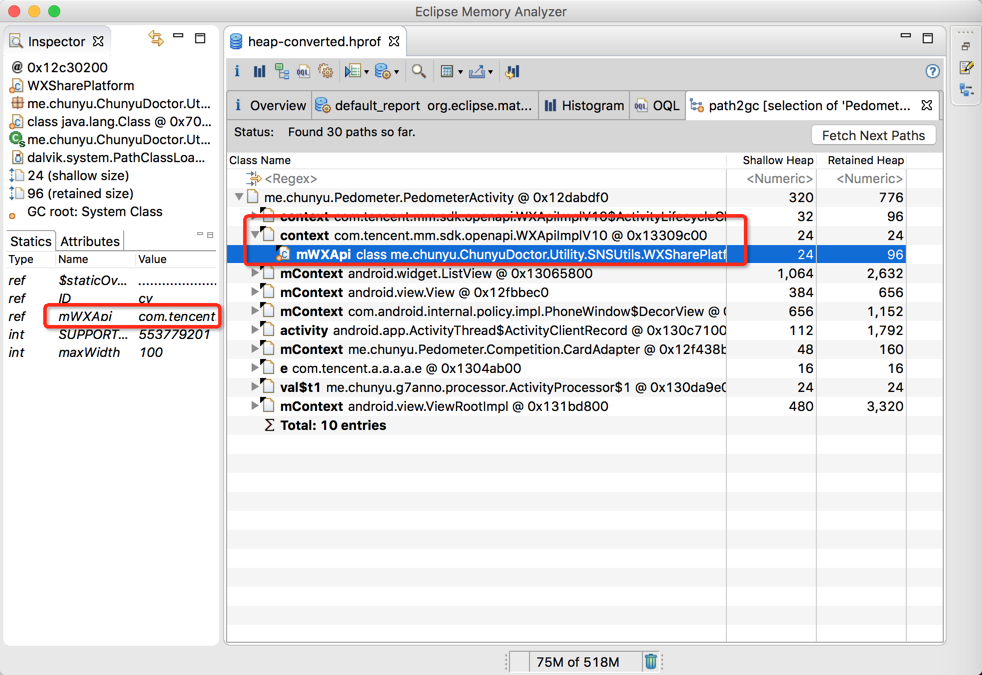The height and width of the screenshot is (675, 982).
Task: Expand the mContext DecorView node
Action: [x=255, y=311]
